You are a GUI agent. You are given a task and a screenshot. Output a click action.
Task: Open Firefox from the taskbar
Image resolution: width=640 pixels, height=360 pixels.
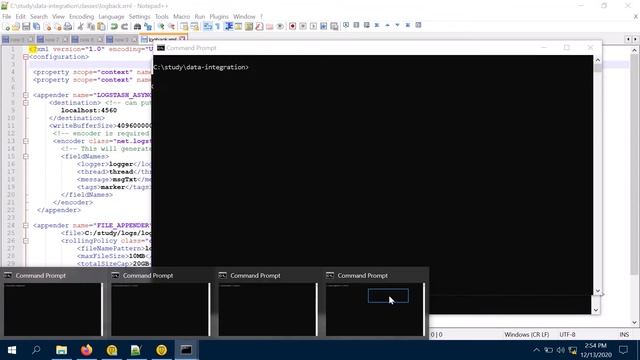86,350
